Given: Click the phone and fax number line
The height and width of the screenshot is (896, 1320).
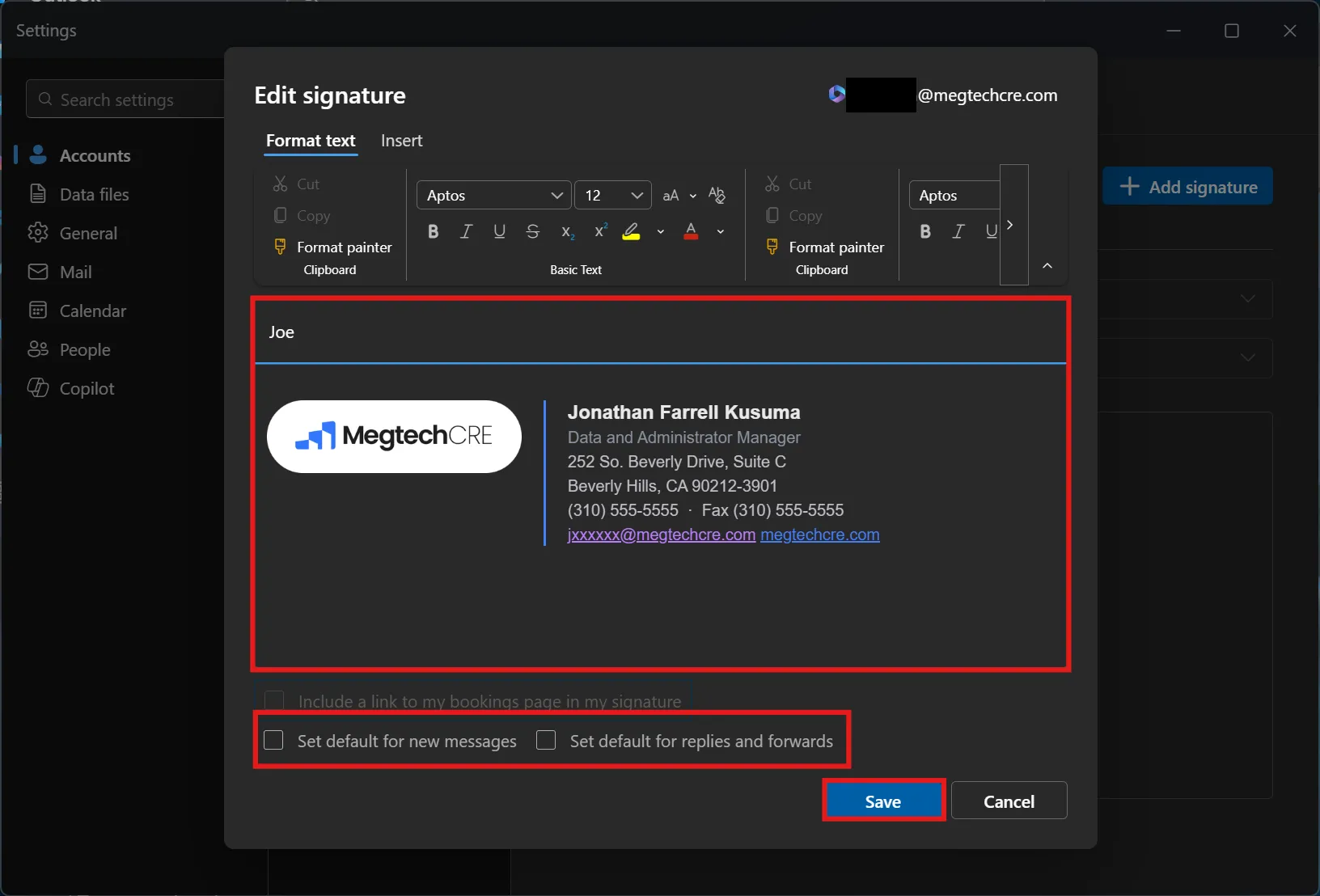Looking at the screenshot, I should click(x=705, y=510).
